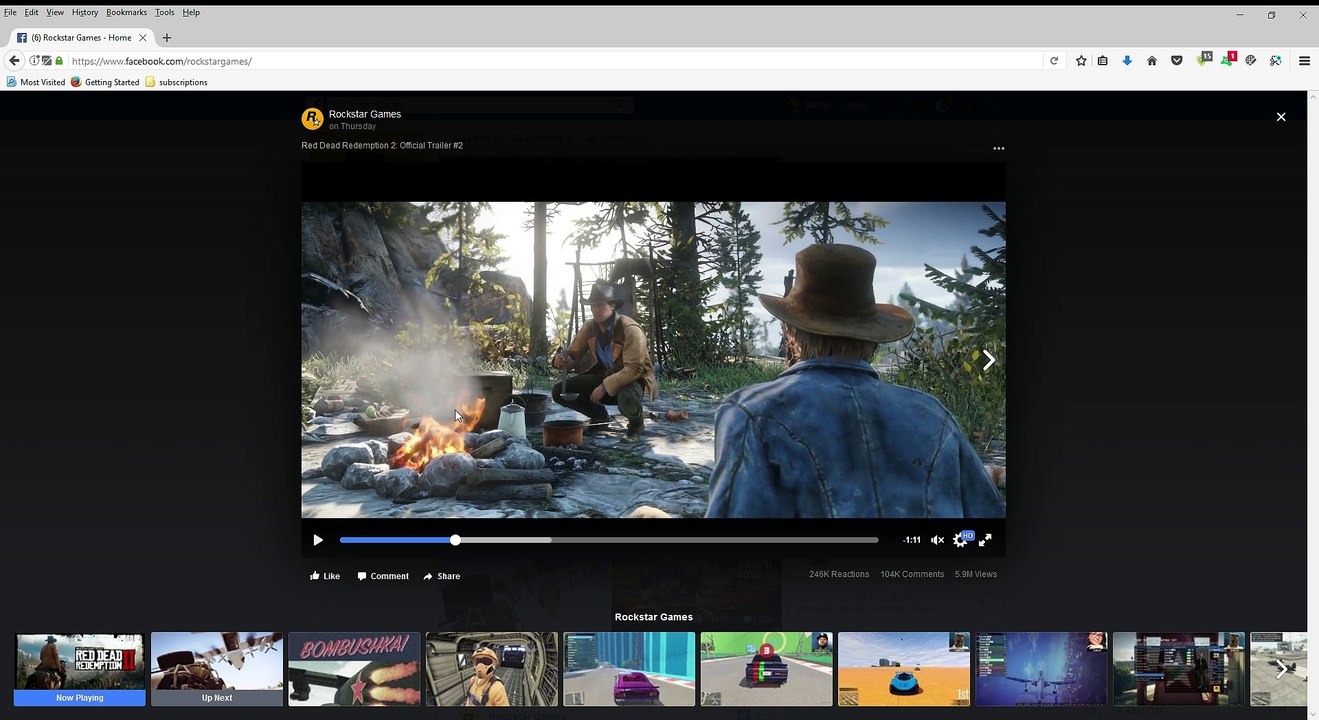
Task: Open the History menu
Action: pyautogui.click(x=85, y=12)
